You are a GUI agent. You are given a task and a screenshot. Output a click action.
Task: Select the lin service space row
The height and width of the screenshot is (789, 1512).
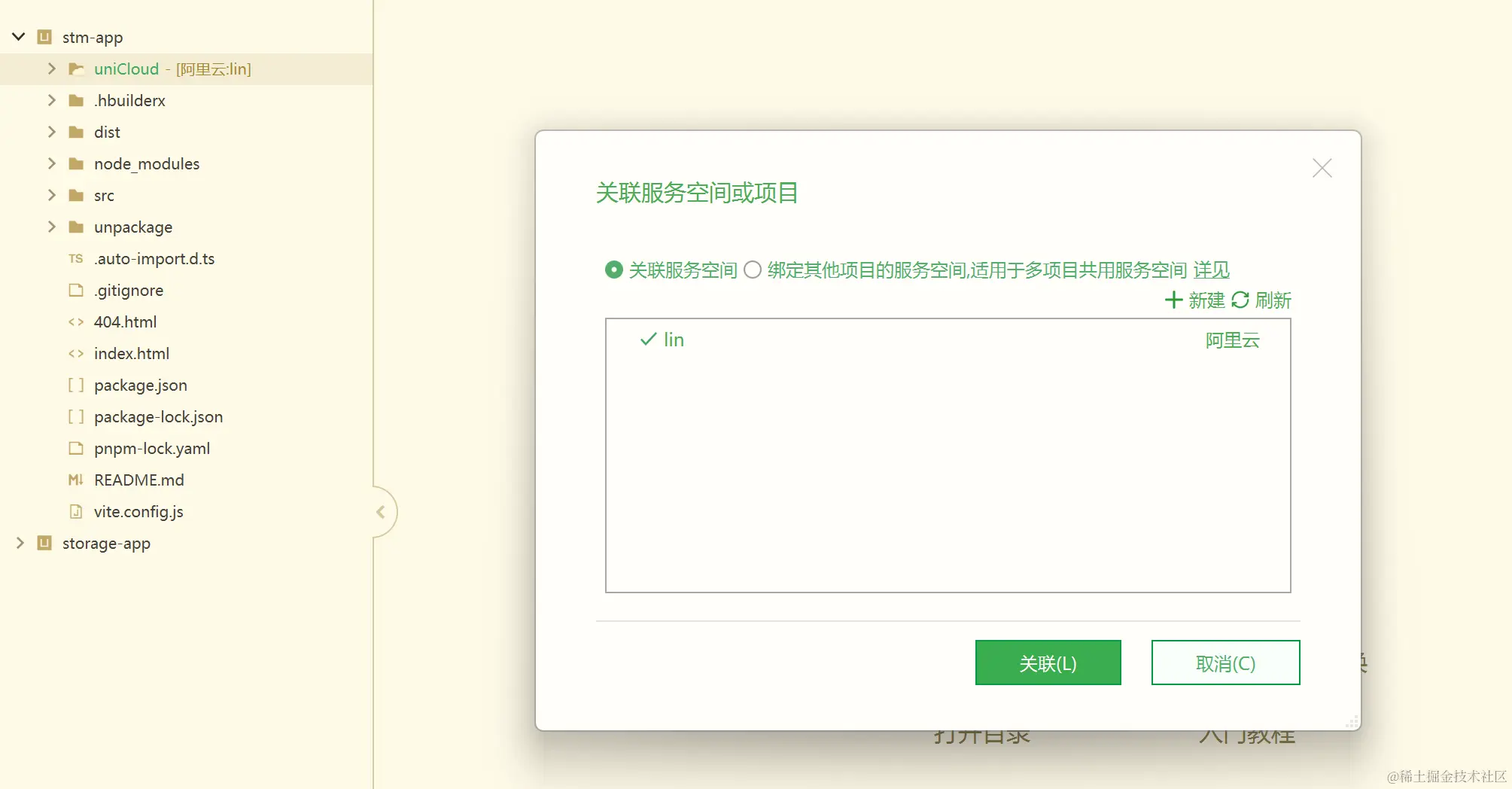(948, 340)
